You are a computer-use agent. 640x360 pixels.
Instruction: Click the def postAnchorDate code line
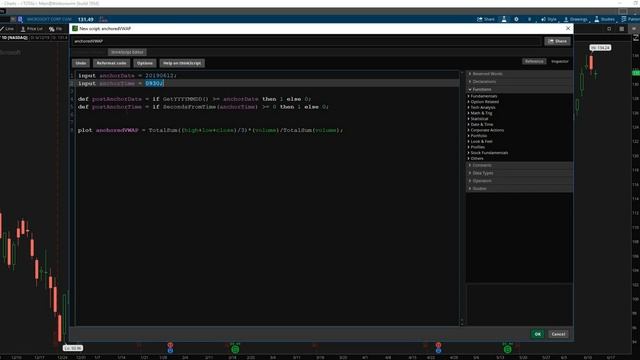(195, 99)
